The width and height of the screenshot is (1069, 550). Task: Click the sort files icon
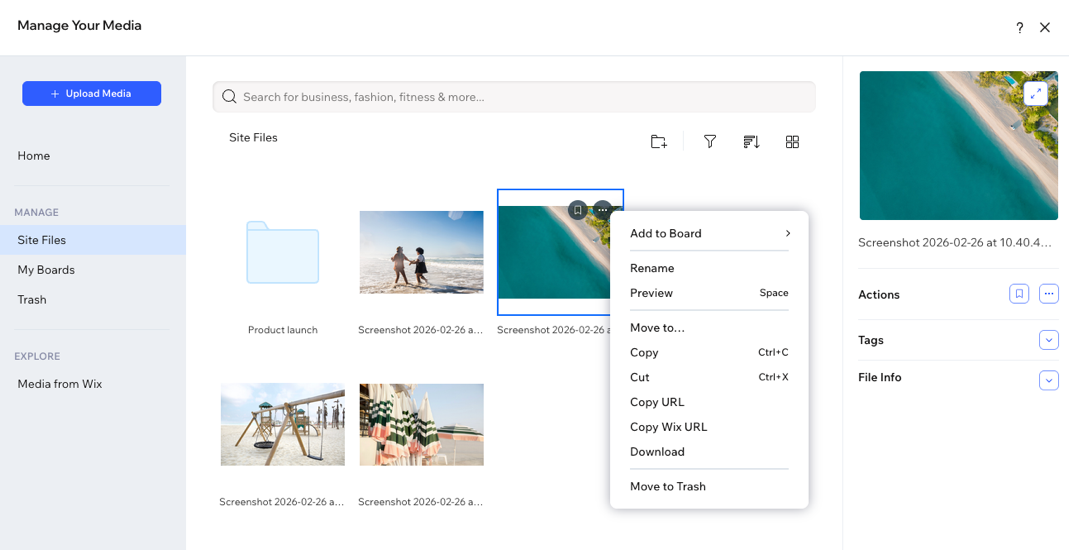[x=751, y=142]
